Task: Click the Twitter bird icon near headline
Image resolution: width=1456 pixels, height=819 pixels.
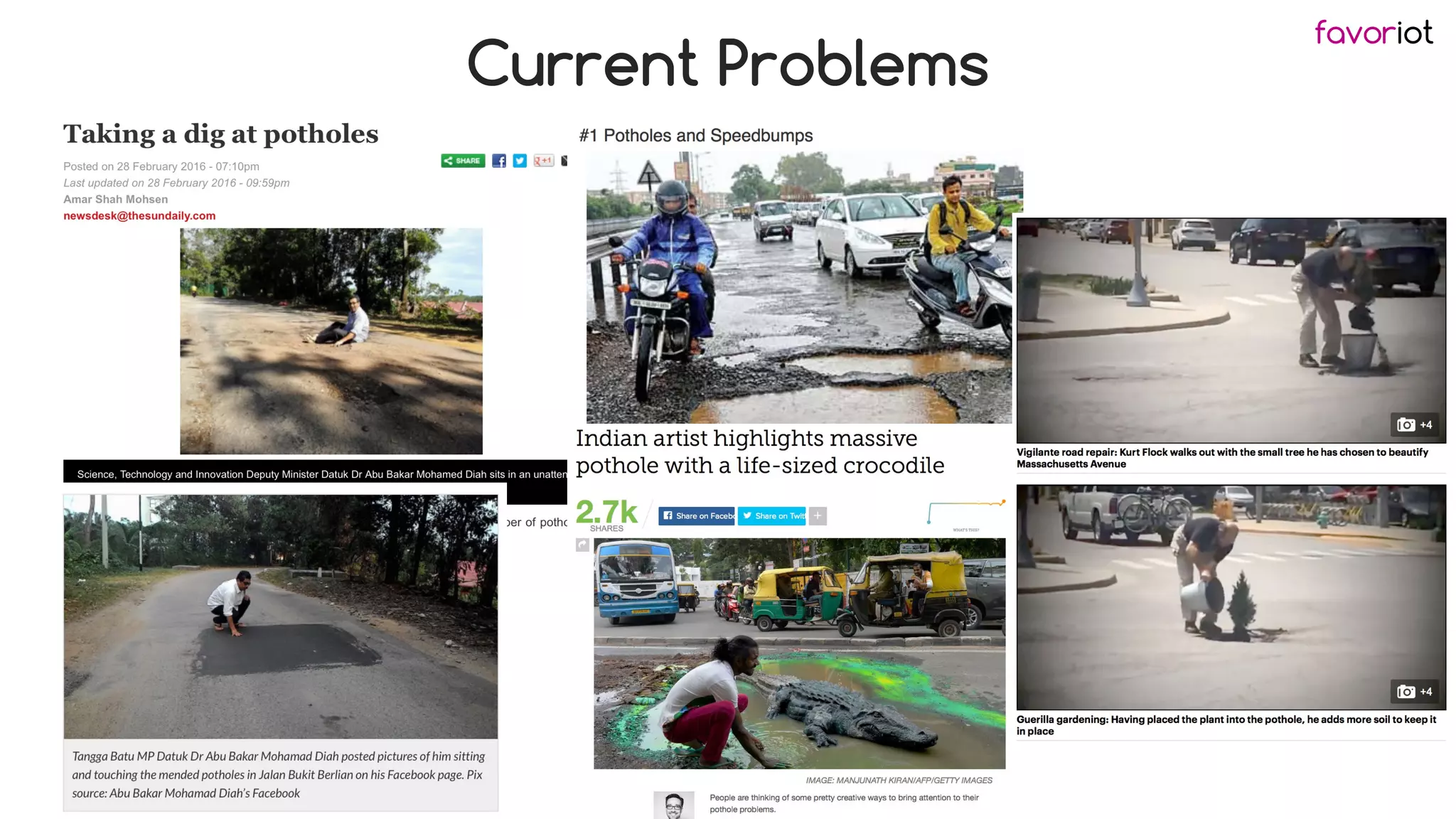Action: [x=520, y=161]
